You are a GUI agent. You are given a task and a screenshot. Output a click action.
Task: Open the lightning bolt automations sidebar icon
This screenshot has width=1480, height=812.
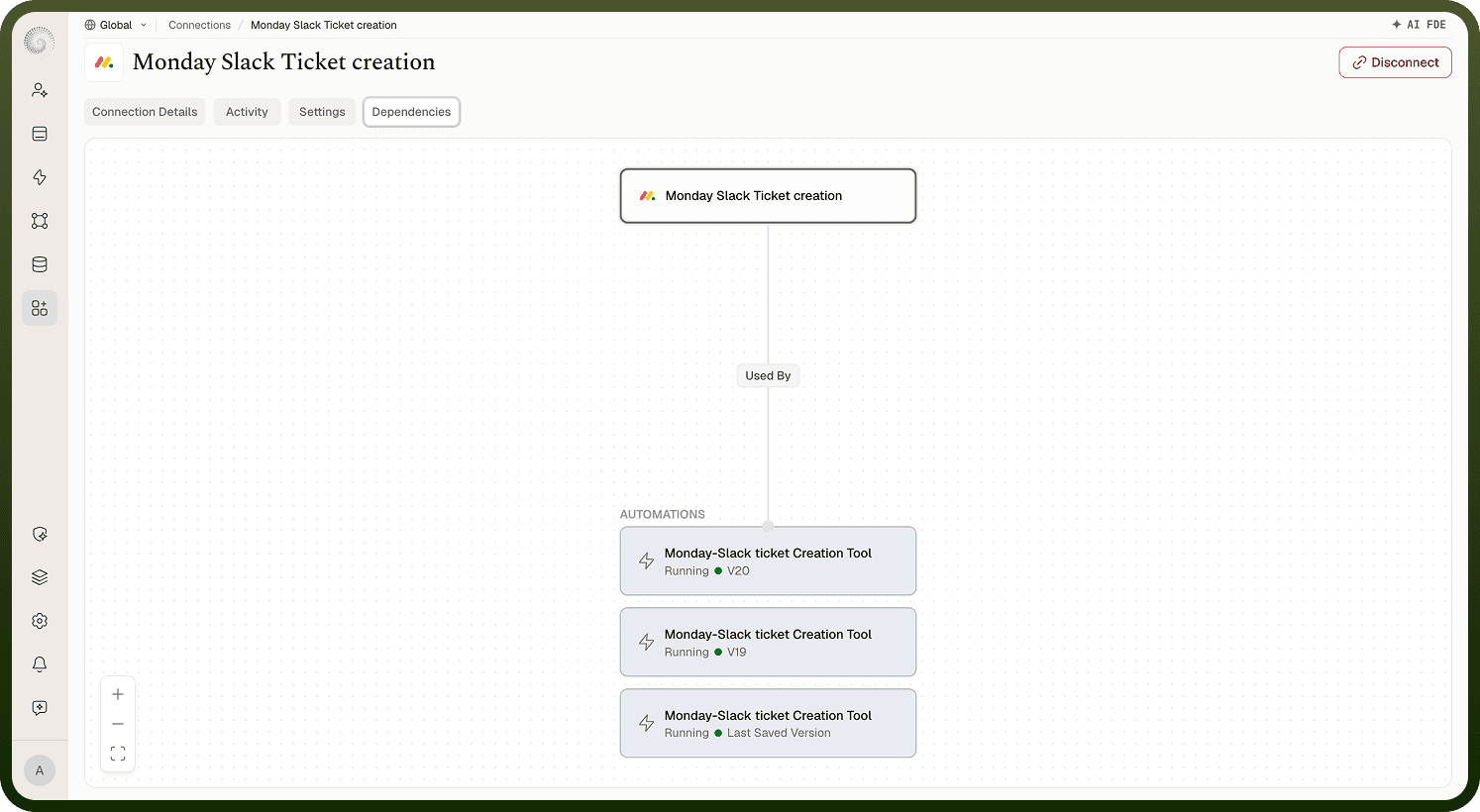[40, 177]
